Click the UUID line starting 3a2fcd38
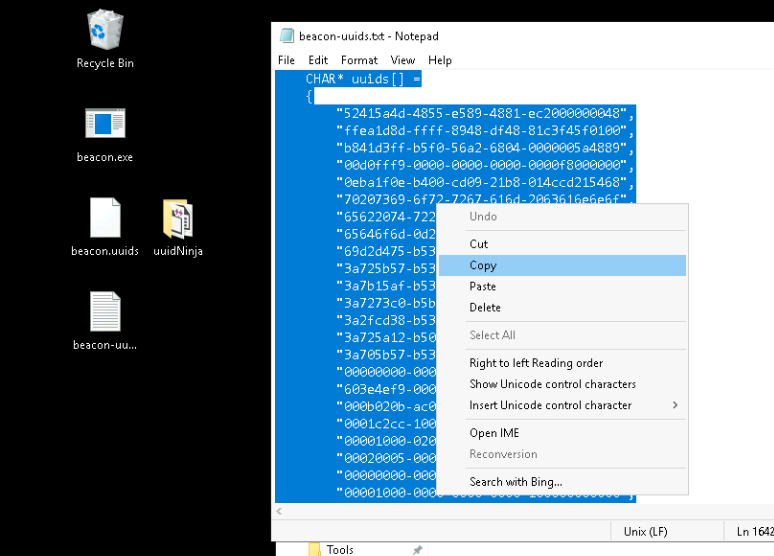 (386, 320)
